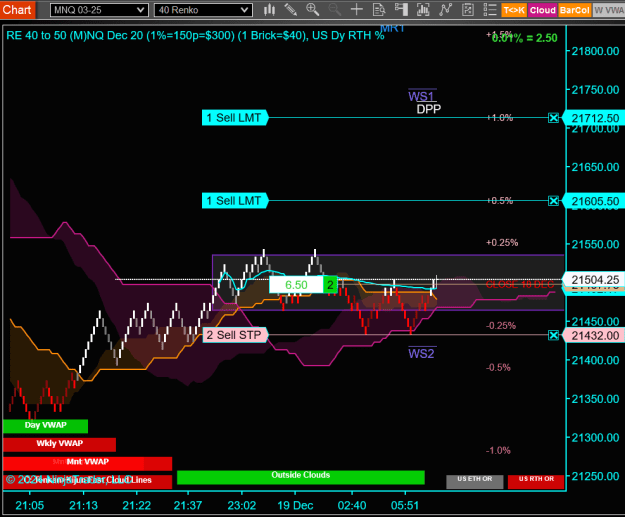Open the strategies clipboard icon
The width and height of the screenshot is (625, 517).
tap(468, 10)
